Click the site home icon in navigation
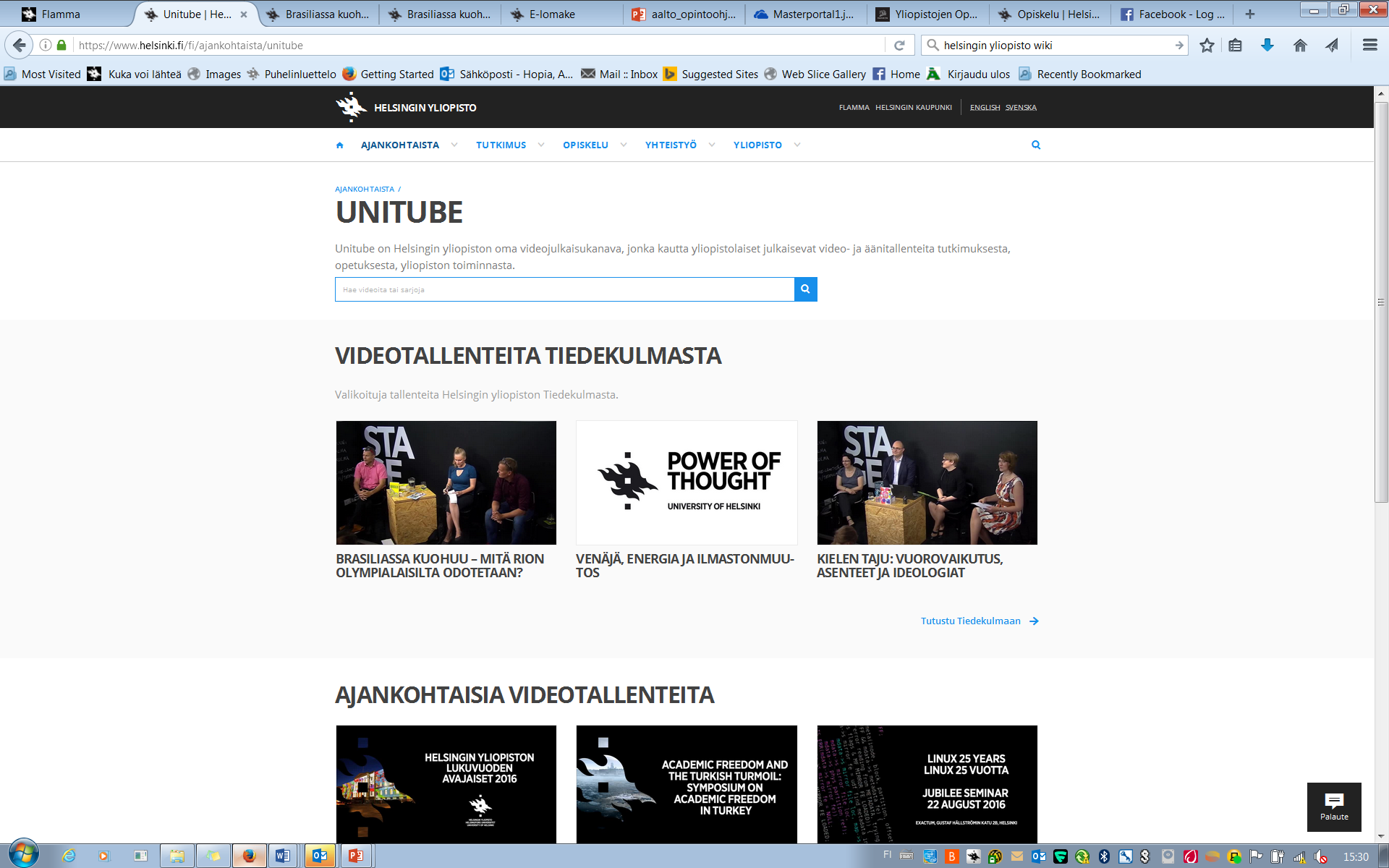 coord(340,145)
